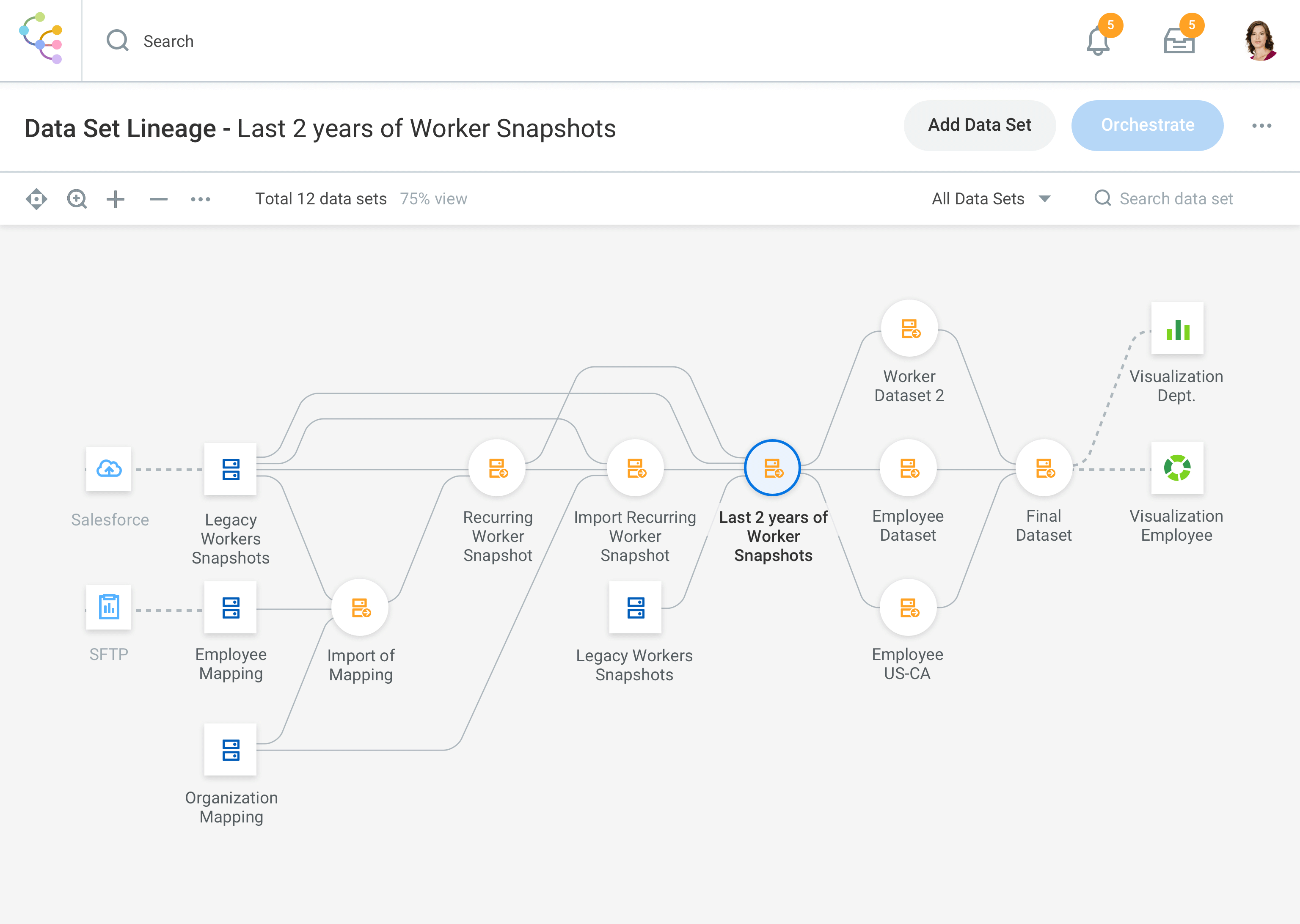Select the Final Dataset node
The height and width of the screenshot is (924, 1300).
(1044, 468)
